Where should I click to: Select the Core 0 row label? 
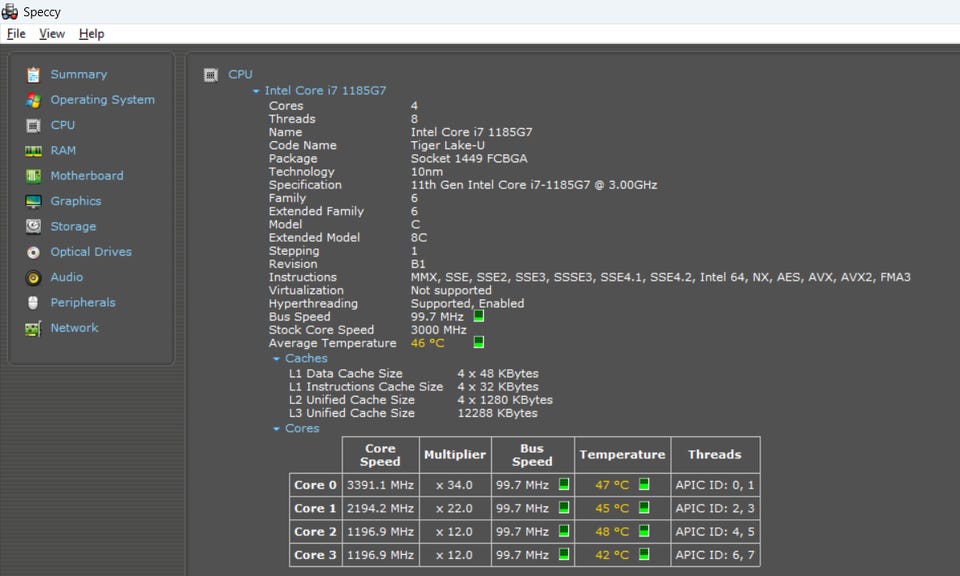315,485
